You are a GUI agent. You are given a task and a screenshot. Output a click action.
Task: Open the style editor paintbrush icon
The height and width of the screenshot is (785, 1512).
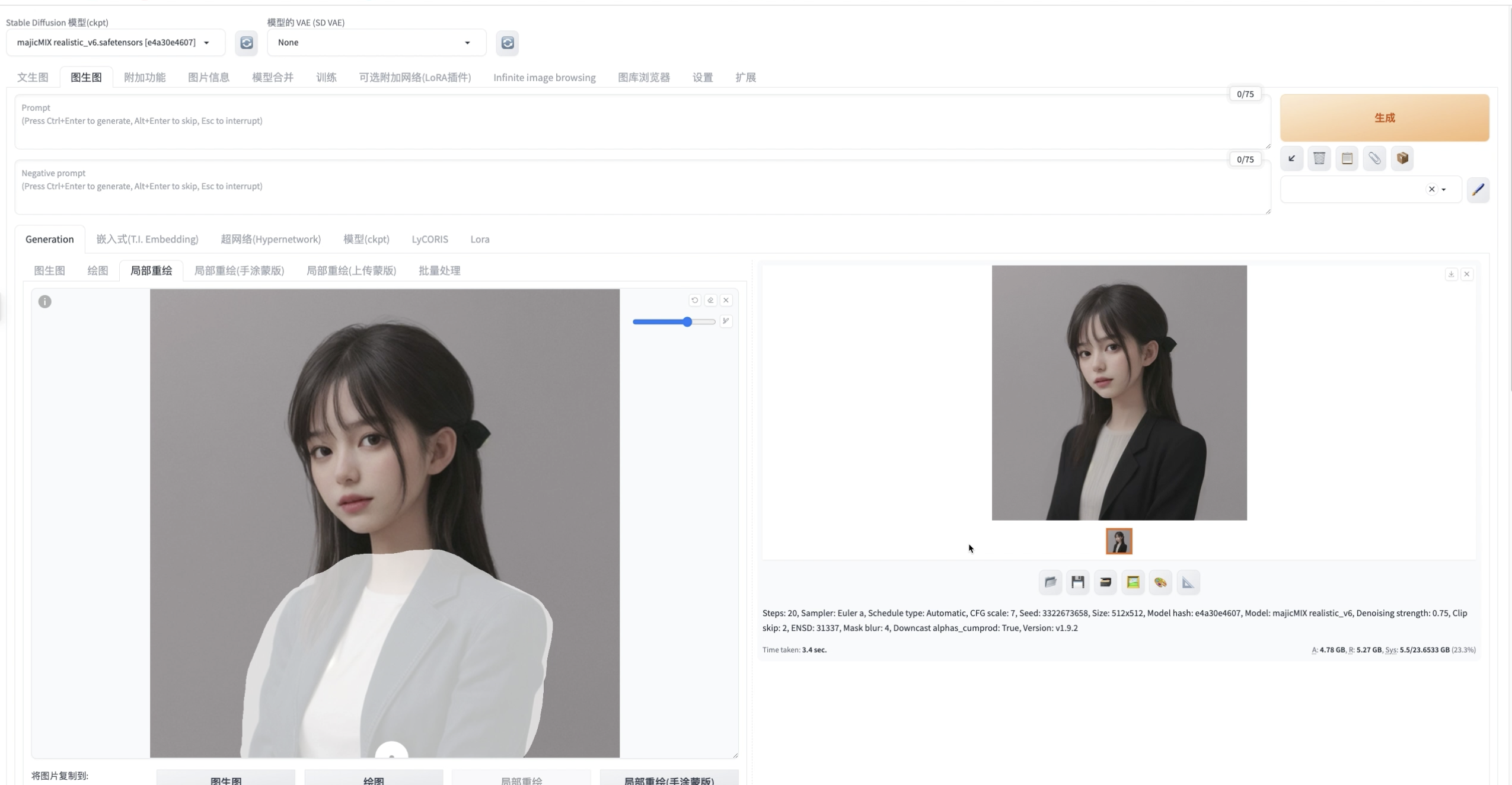pyautogui.click(x=1478, y=190)
